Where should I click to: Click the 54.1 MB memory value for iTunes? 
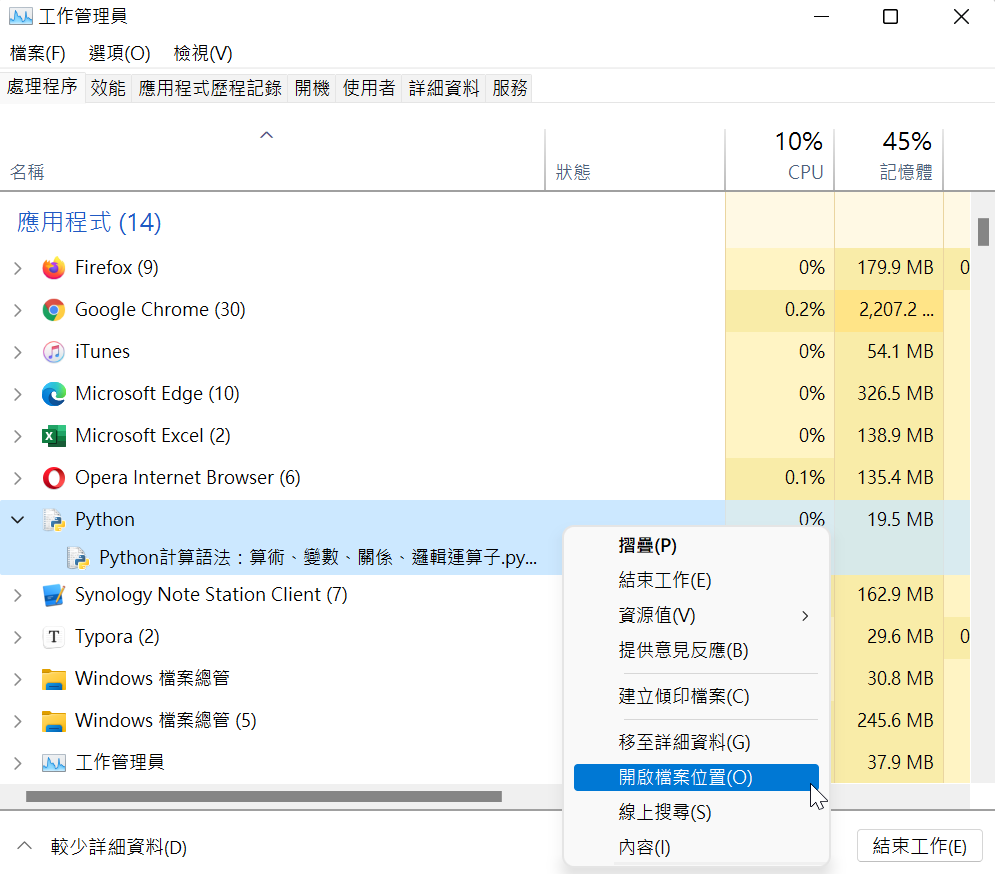coord(900,352)
